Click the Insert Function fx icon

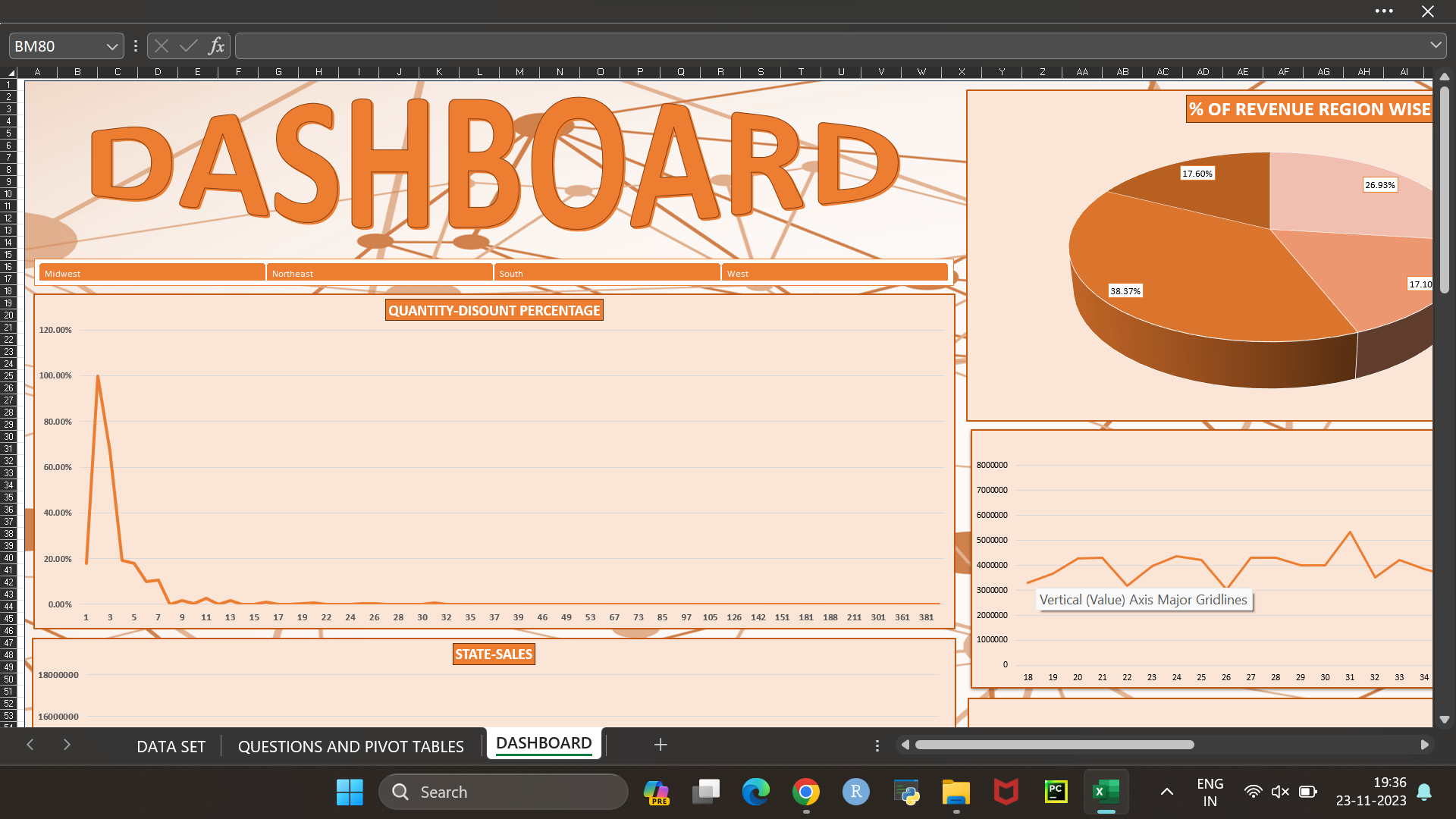[216, 46]
